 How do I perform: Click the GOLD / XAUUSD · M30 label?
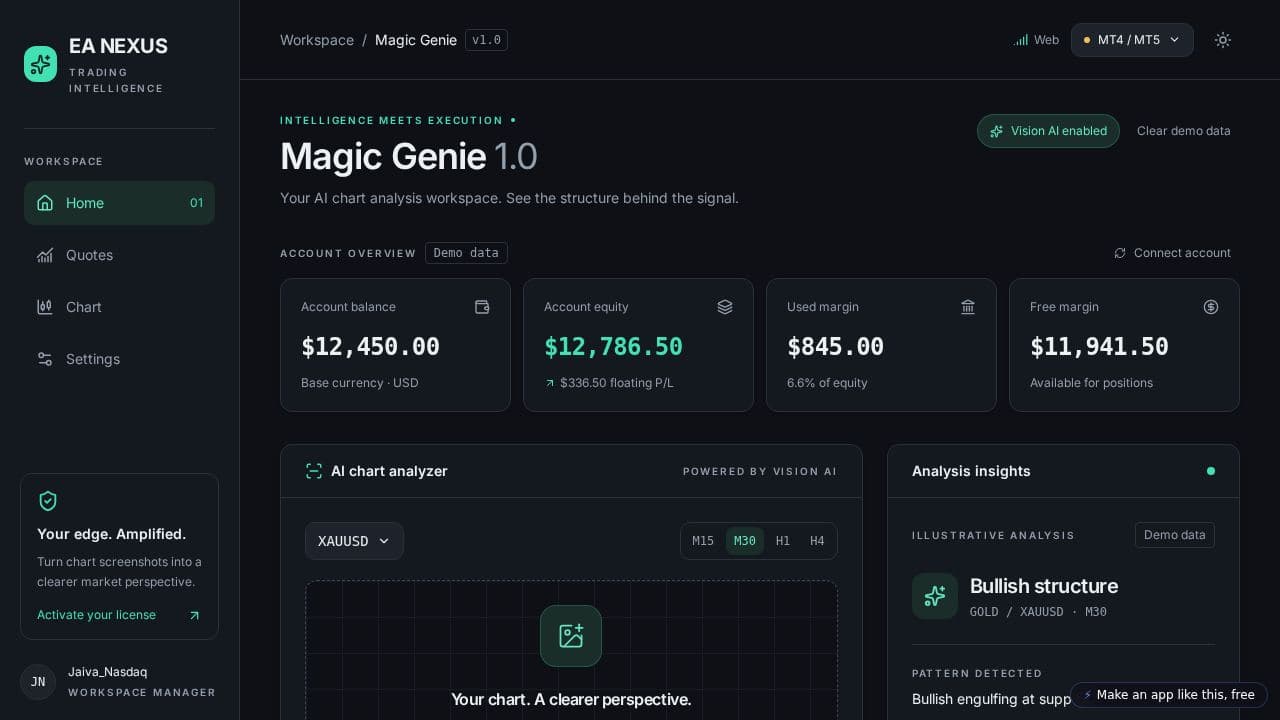1038,612
